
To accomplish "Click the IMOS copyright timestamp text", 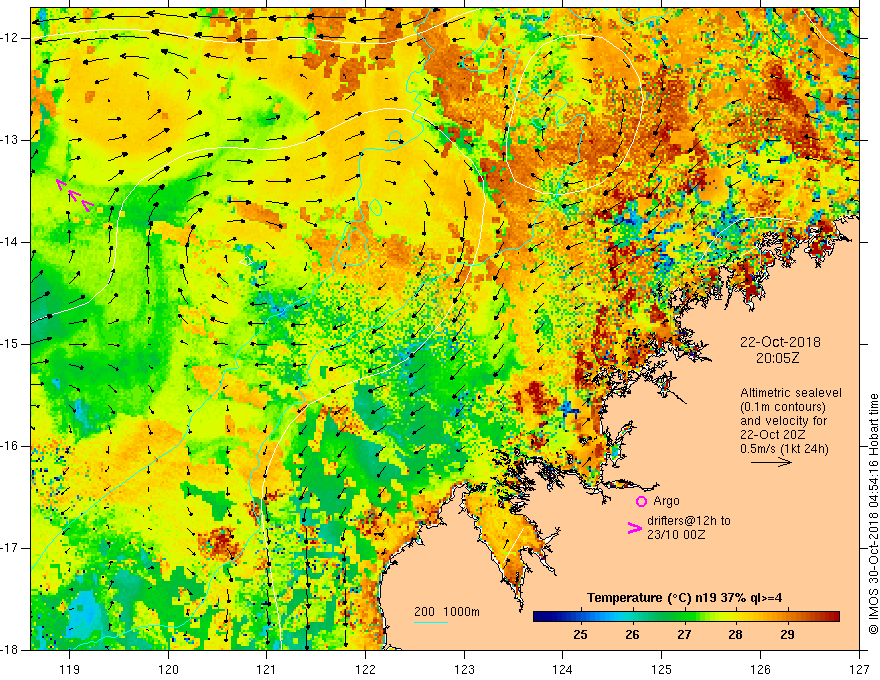I will tap(873, 514).
